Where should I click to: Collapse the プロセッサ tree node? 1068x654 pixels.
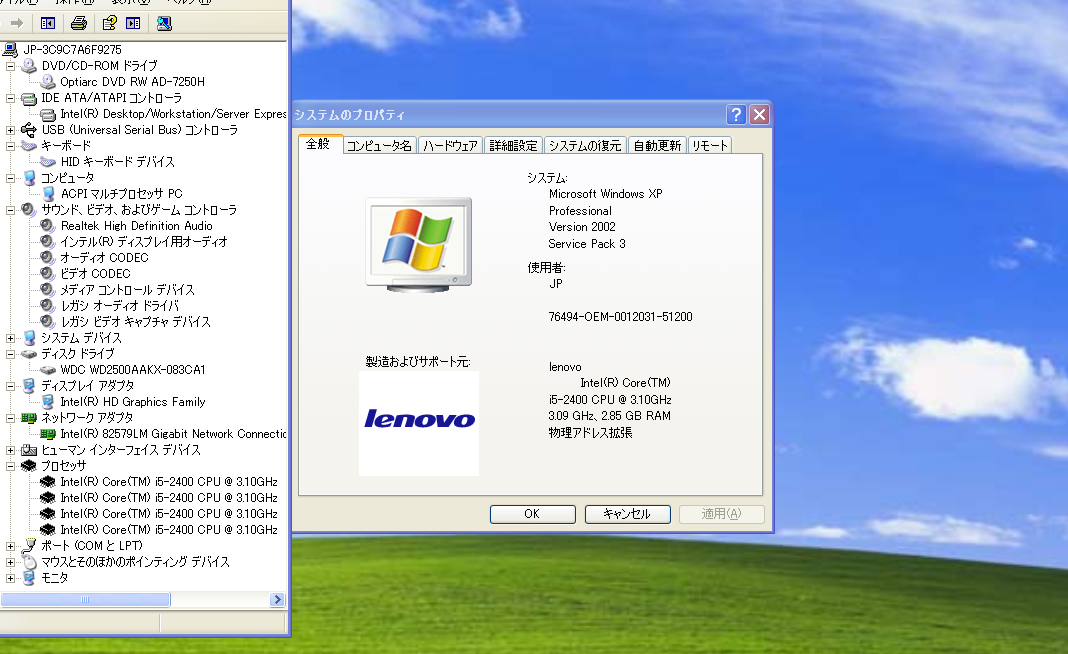(8, 465)
